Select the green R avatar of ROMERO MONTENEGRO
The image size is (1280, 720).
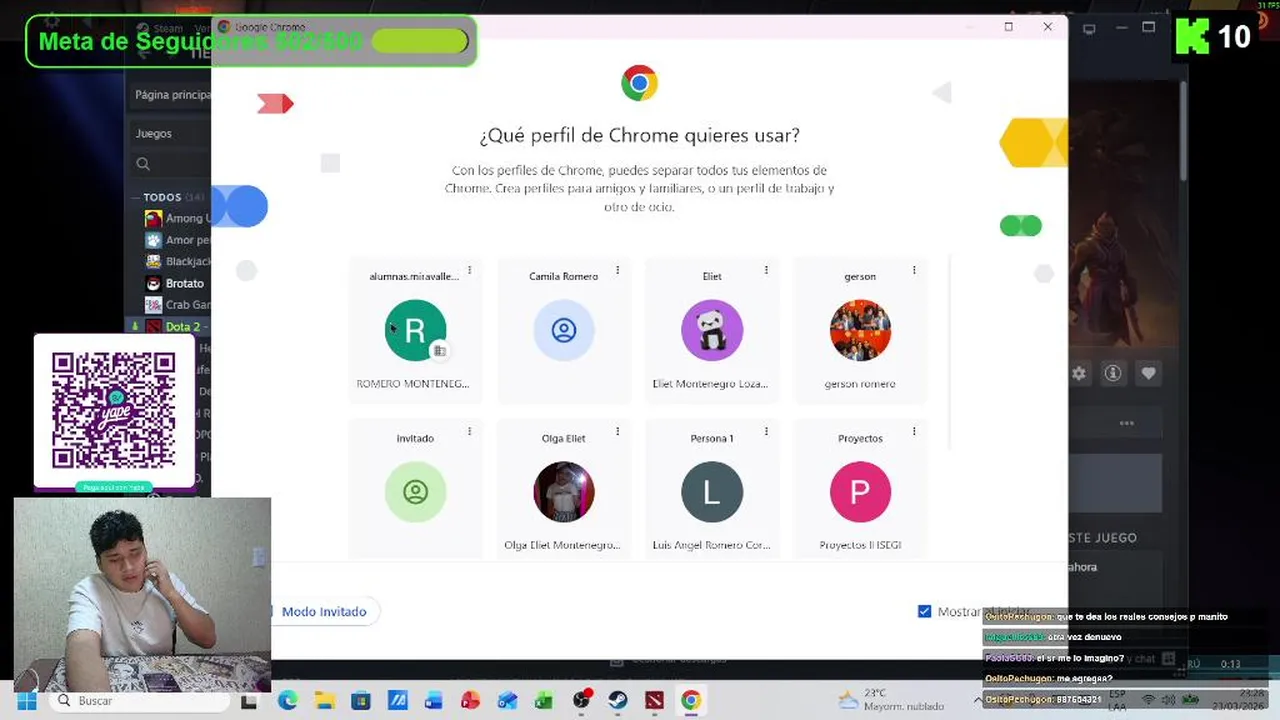[x=415, y=330]
